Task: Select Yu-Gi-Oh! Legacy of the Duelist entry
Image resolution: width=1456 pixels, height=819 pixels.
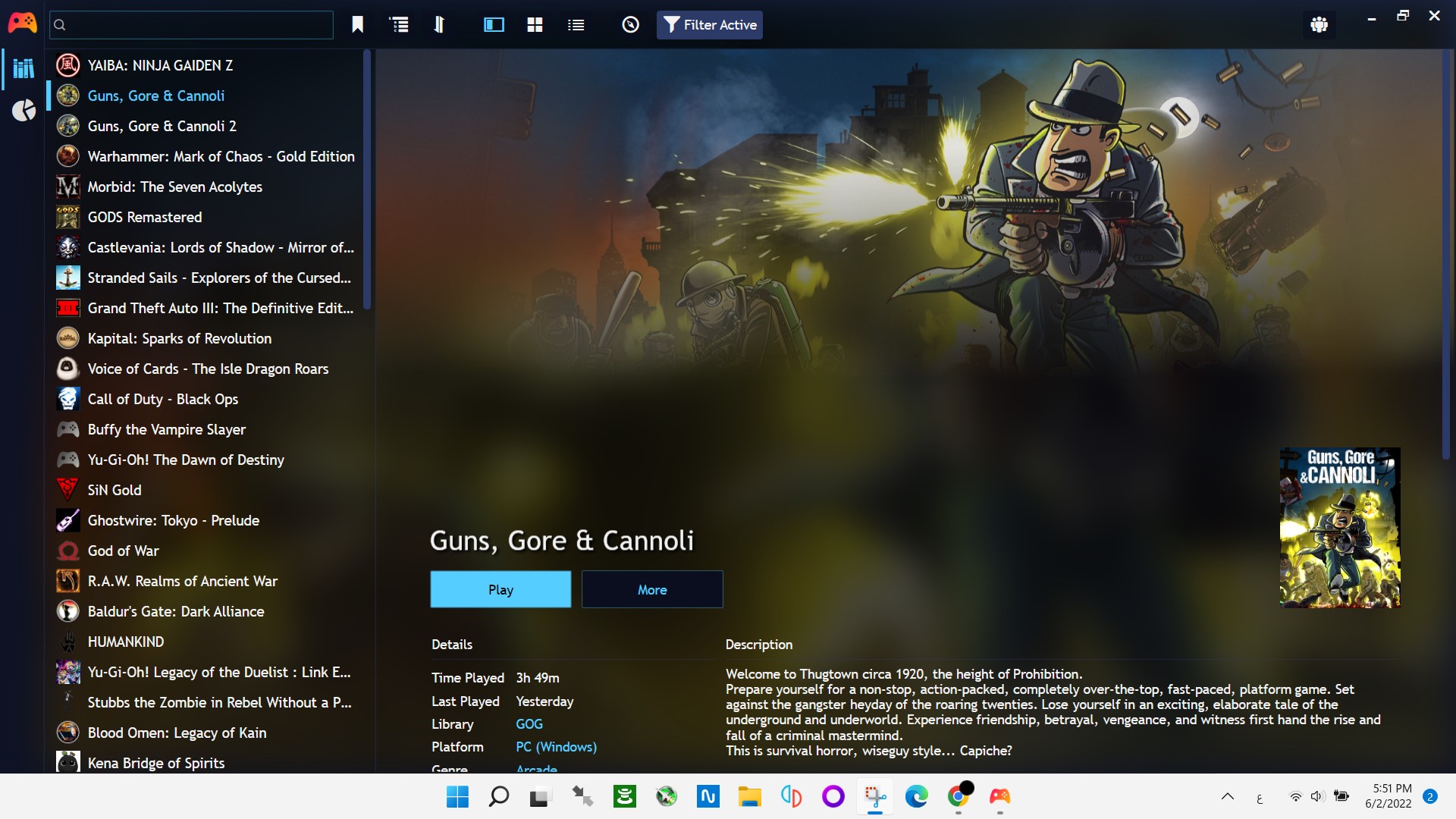Action: [x=205, y=672]
